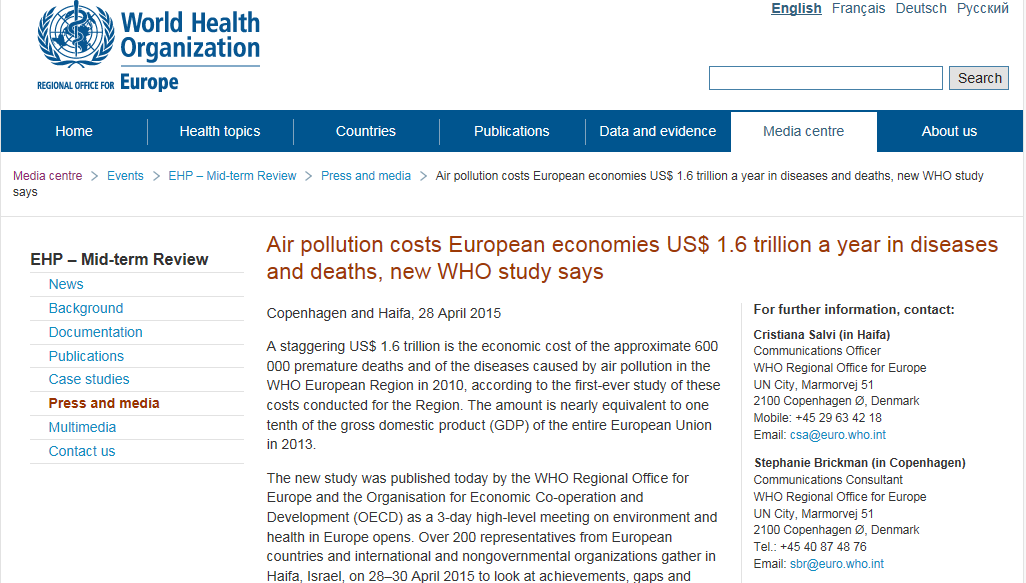
Task: Open Documentation in the sidebar
Action: click(x=96, y=332)
